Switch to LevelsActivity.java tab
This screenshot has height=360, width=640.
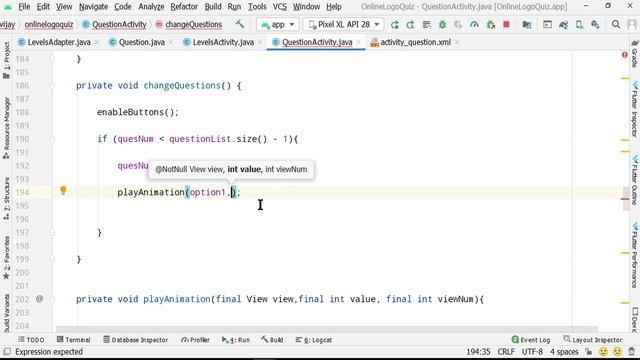click(223, 42)
